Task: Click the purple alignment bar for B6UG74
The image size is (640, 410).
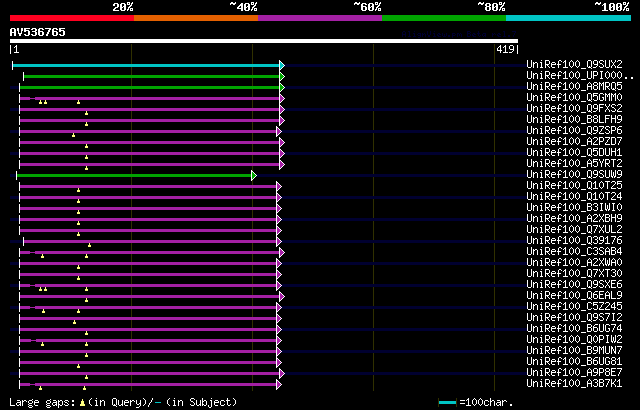Action: pyautogui.click(x=148, y=330)
